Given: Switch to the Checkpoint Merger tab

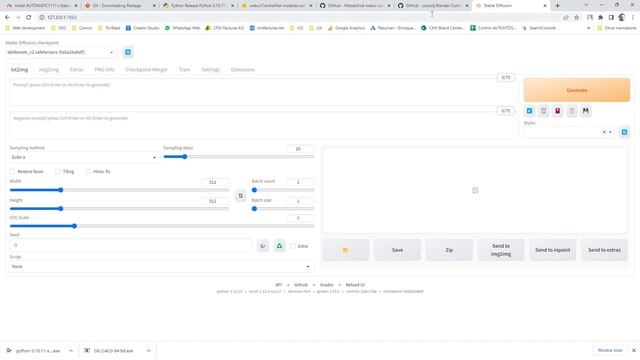Looking at the screenshot, I should pyautogui.click(x=146, y=70).
